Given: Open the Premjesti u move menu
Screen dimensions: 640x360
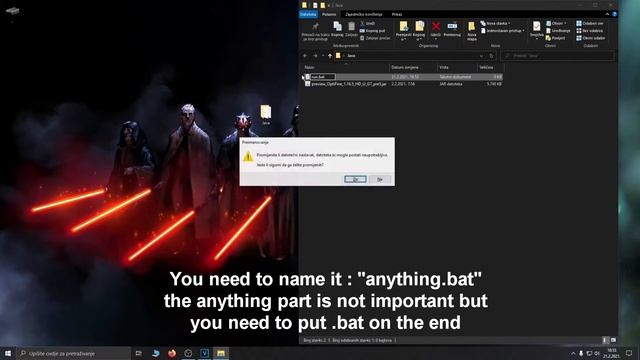Looking at the screenshot, I should click(x=403, y=31).
